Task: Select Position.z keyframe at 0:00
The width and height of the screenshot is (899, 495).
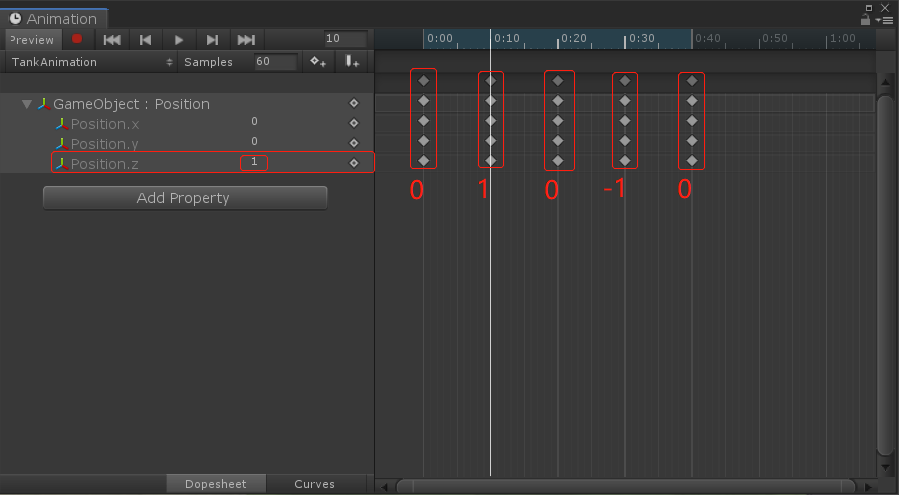Action: pyautogui.click(x=424, y=161)
